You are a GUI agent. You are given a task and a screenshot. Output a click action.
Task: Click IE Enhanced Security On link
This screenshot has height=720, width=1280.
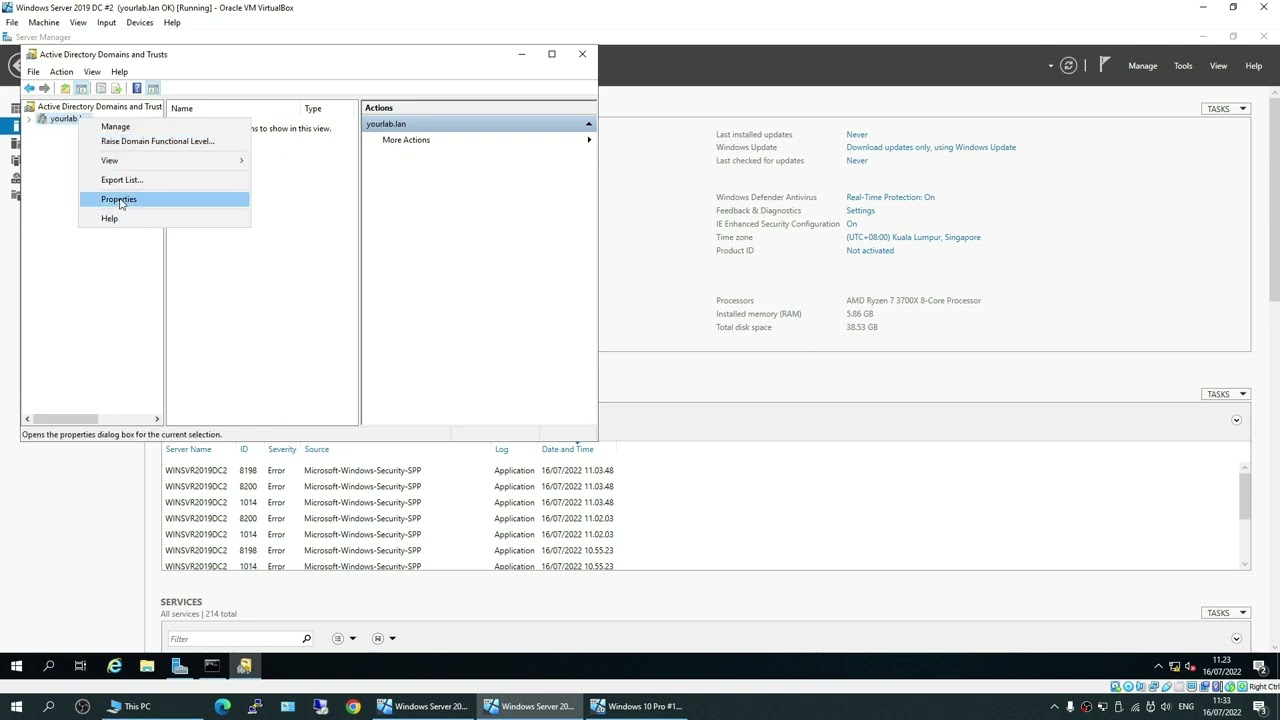[851, 224]
